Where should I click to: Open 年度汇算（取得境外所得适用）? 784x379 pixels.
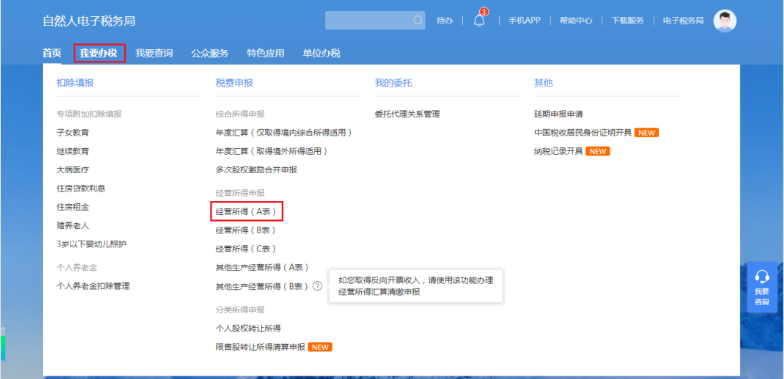click(272, 151)
